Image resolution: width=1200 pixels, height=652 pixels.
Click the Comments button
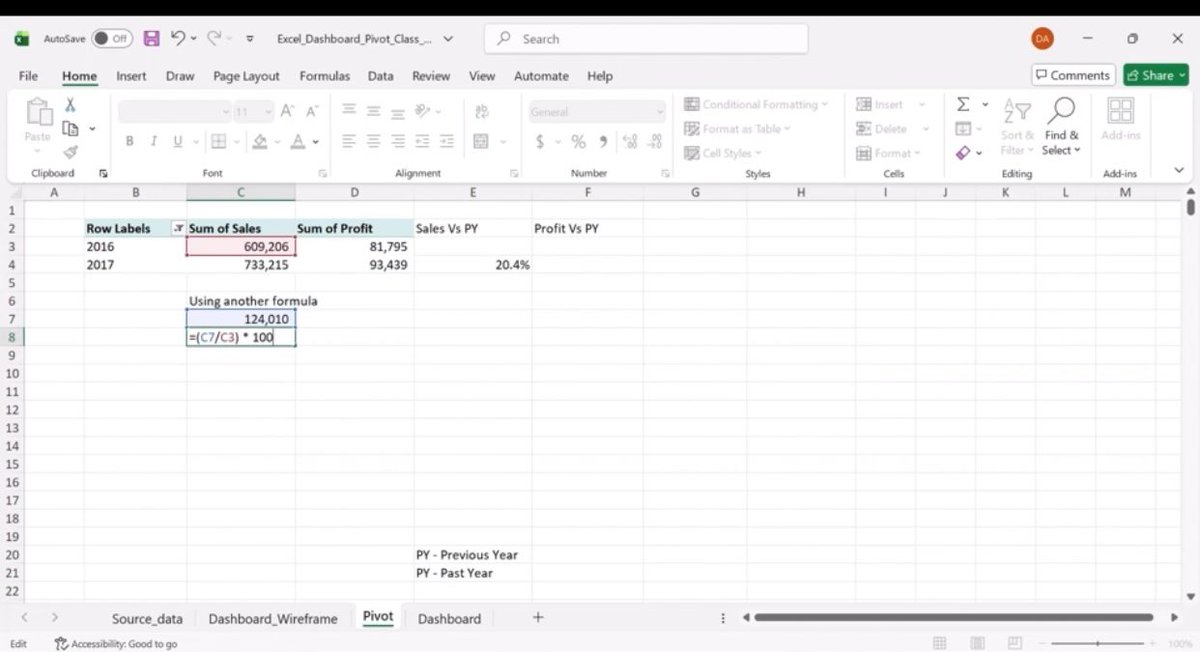(1073, 75)
